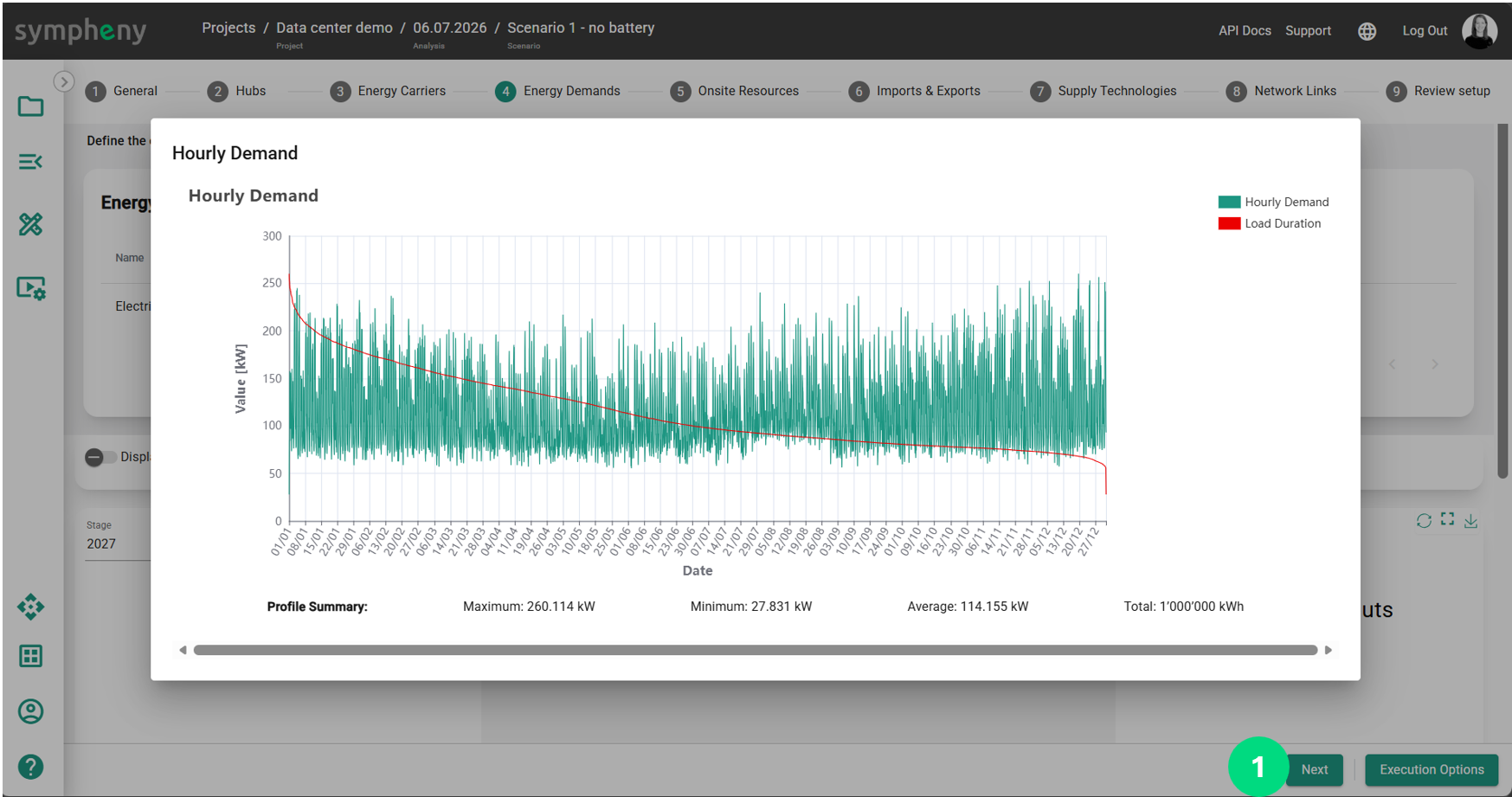Click the scrollbar right arrow
The width and height of the screenshot is (1512, 797).
coord(1329,650)
